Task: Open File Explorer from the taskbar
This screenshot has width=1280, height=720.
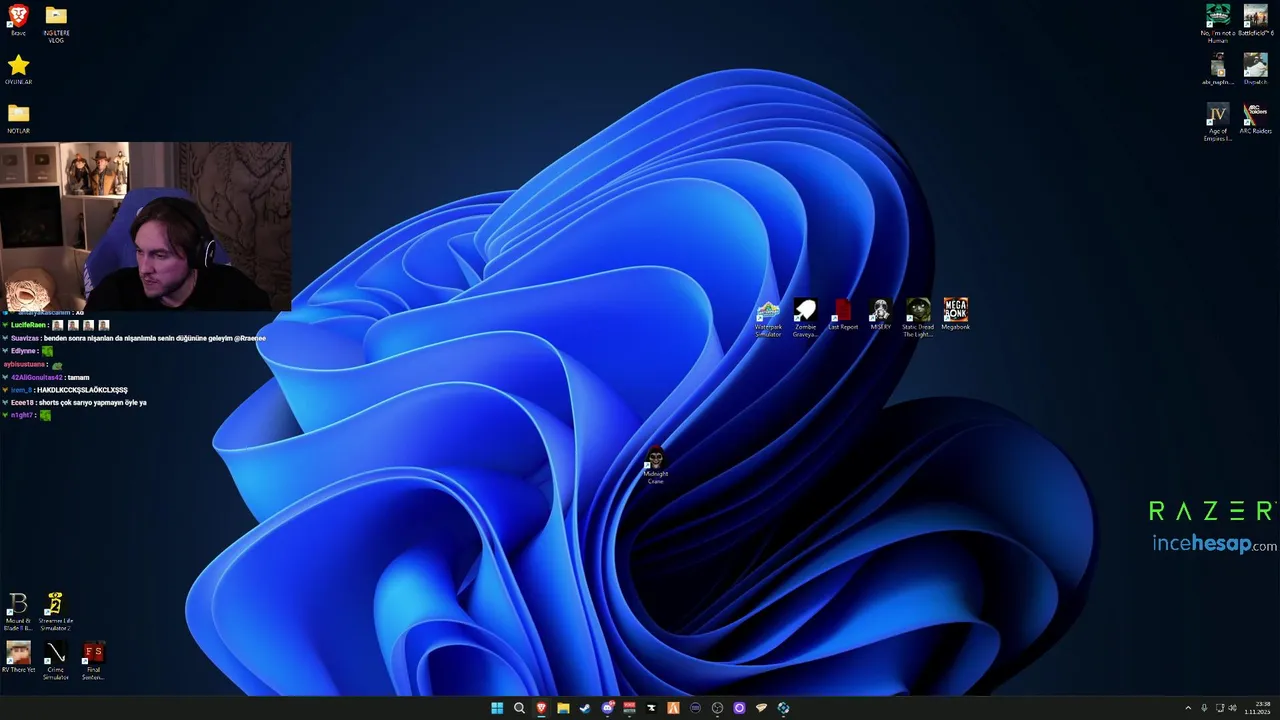Action: [563, 708]
